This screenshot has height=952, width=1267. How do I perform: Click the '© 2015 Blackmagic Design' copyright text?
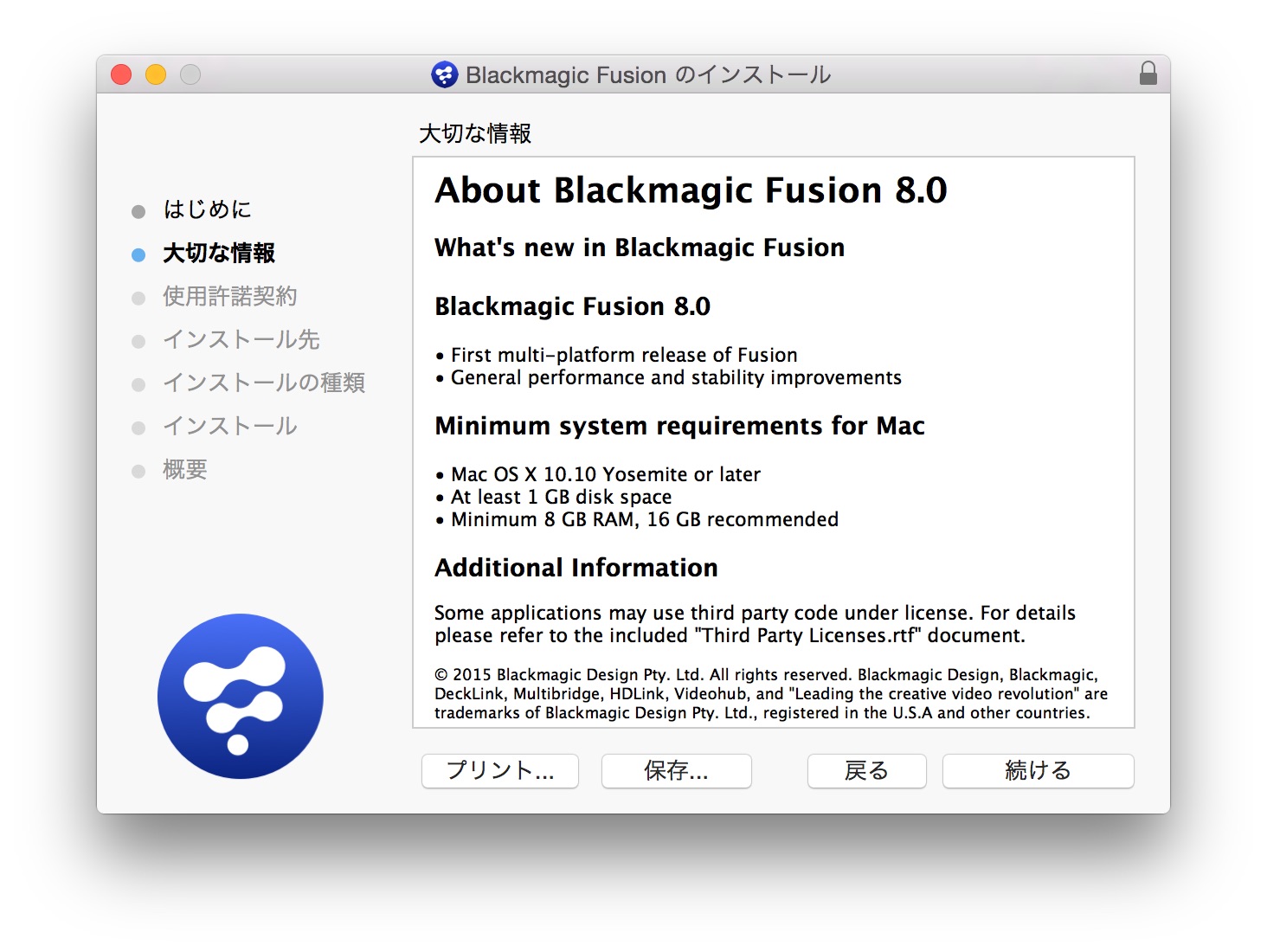(x=770, y=693)
